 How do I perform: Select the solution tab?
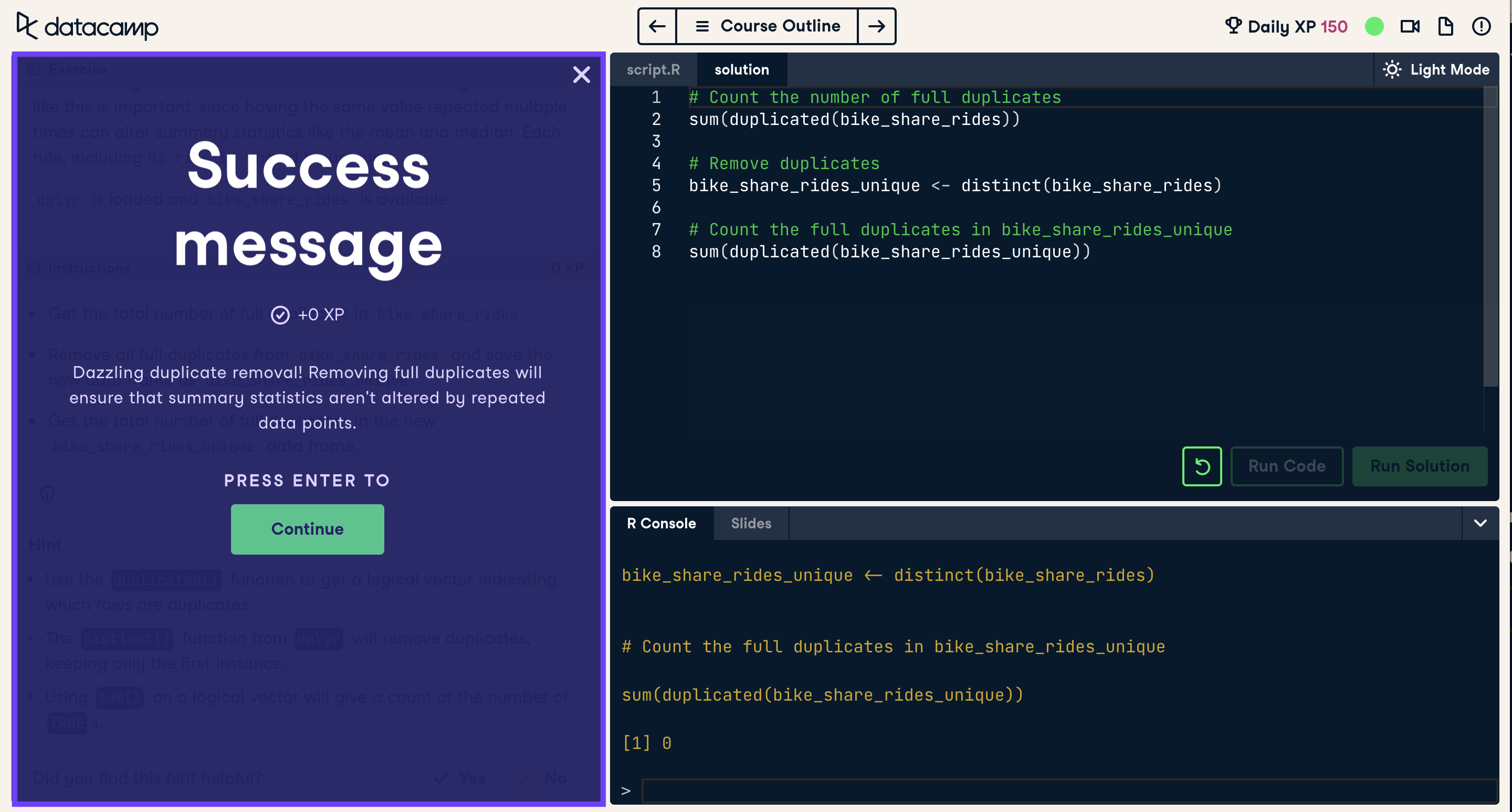[x=741, y=70]
